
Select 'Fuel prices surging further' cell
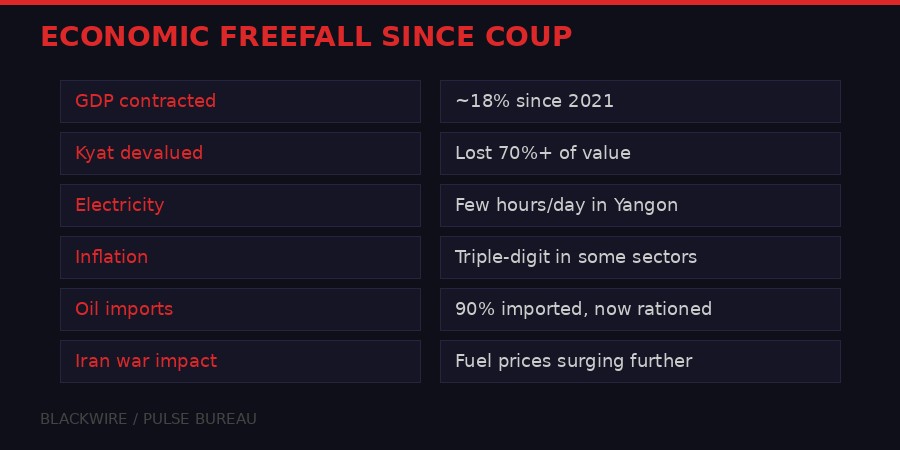coord(640,361)
